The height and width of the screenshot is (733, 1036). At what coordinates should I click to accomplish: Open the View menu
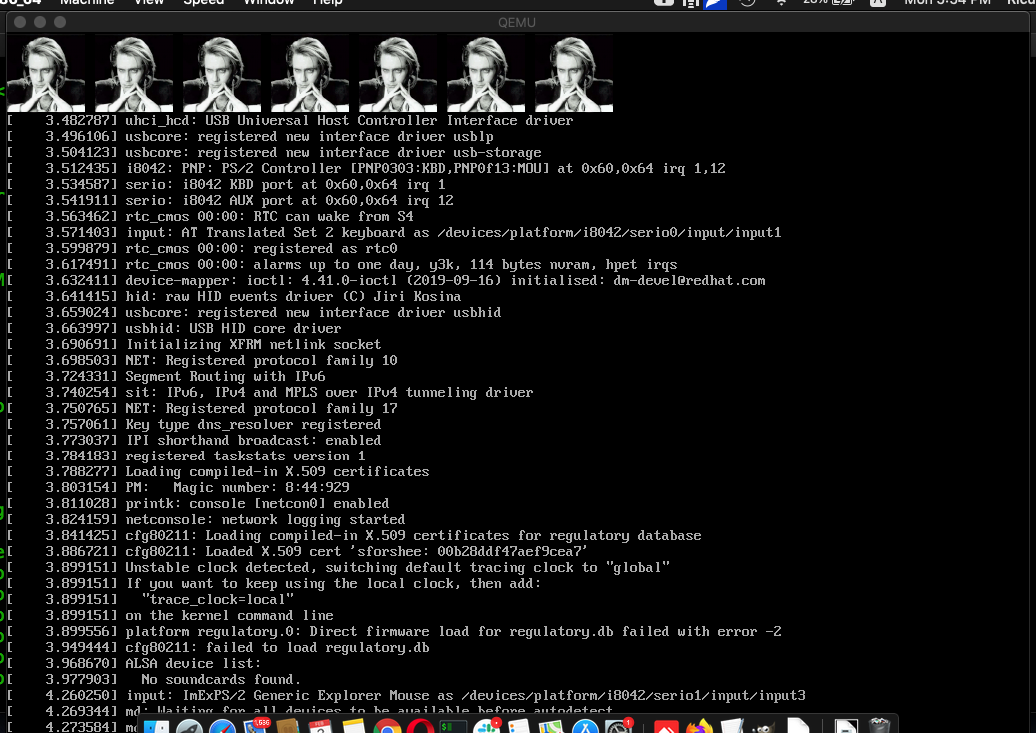[149, 3]
